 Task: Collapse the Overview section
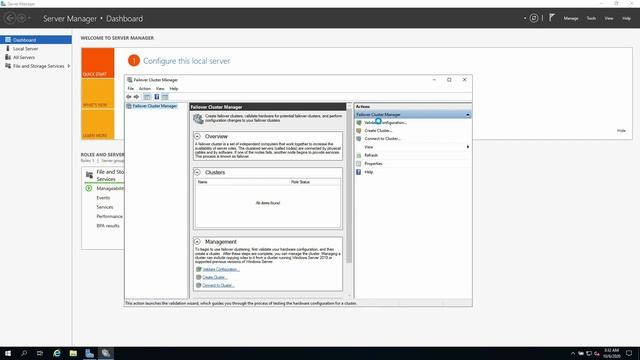click(x=198, y=136)
